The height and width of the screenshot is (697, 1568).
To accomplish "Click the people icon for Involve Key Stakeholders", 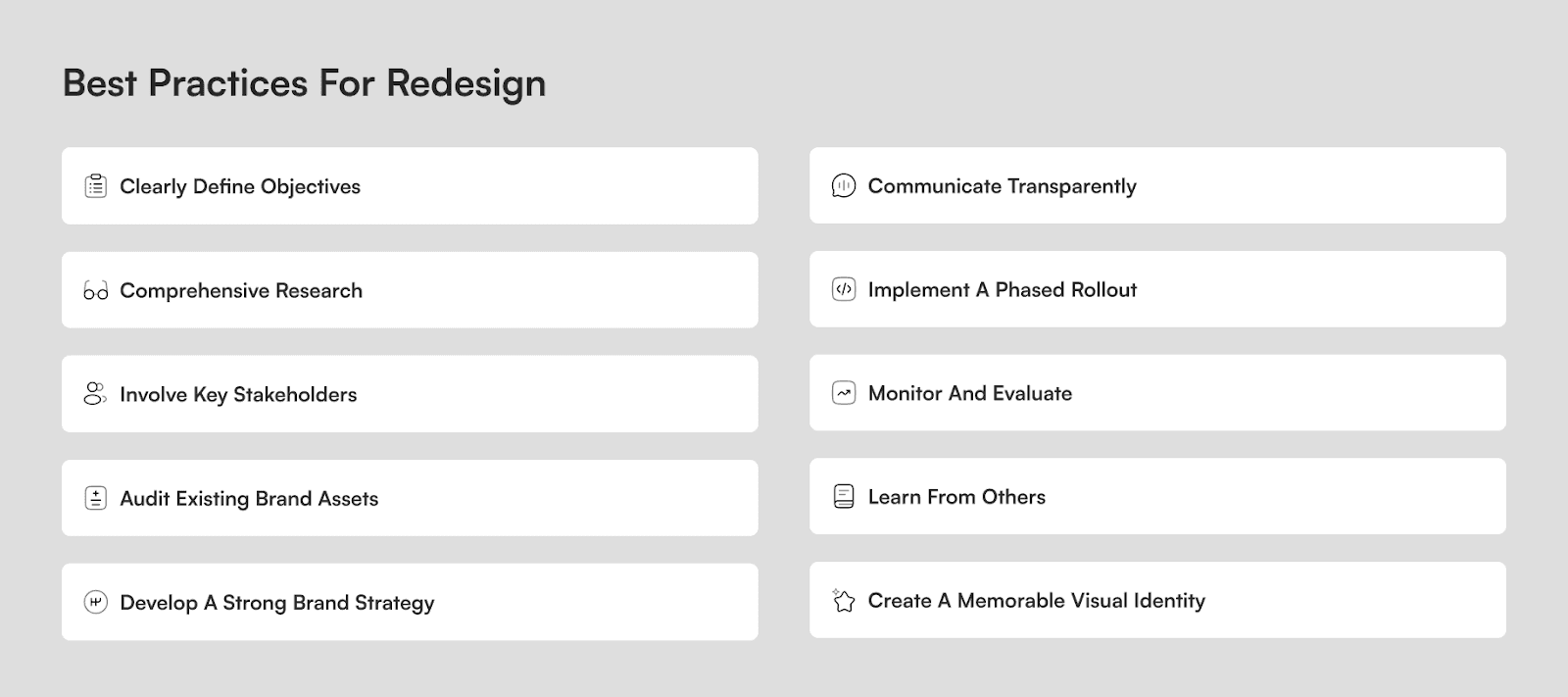I will click(95, 394).
